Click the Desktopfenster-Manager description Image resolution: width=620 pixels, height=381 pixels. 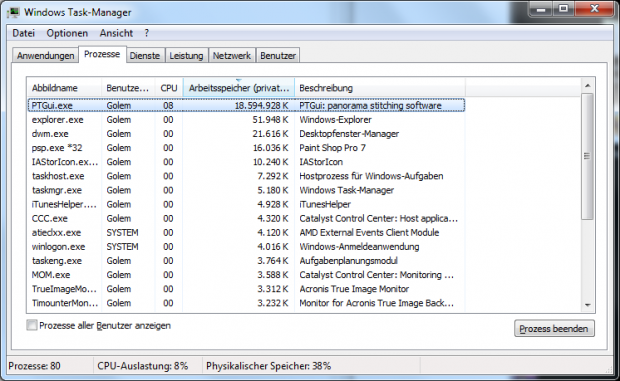point(349,134)
